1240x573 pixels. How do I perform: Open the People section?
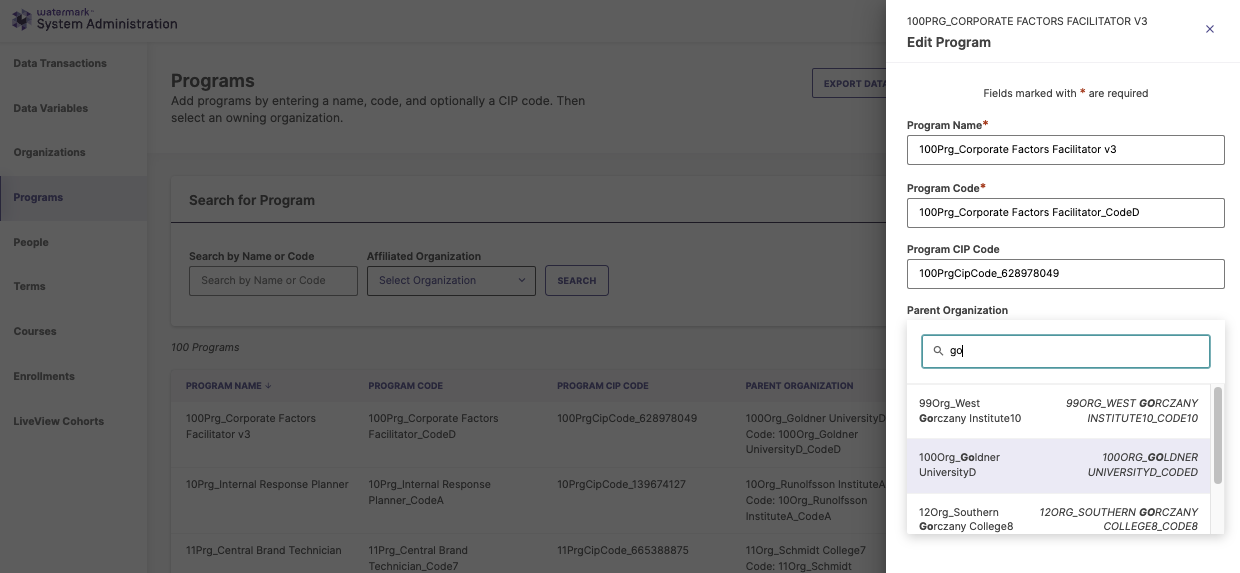[74, 242]
